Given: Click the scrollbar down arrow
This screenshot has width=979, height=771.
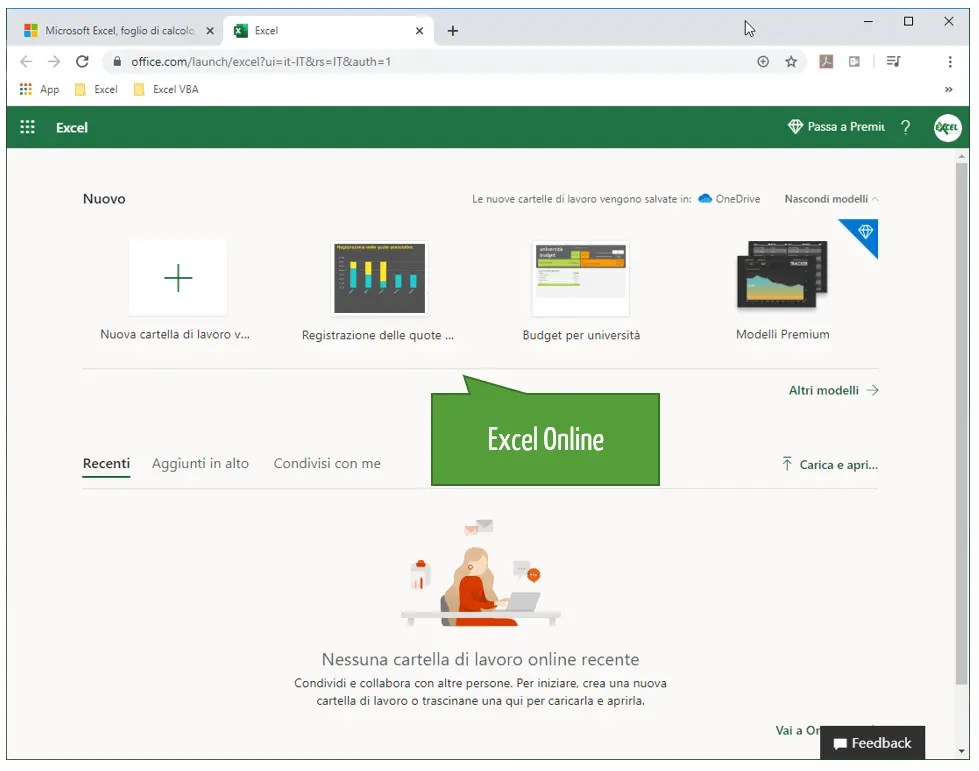Looking at the screenshot, I should [x=962, y=751].
